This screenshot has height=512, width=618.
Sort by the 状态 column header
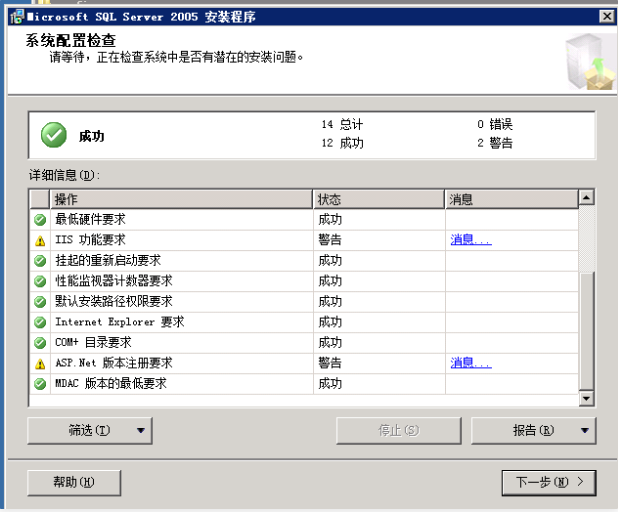[378, 199]
